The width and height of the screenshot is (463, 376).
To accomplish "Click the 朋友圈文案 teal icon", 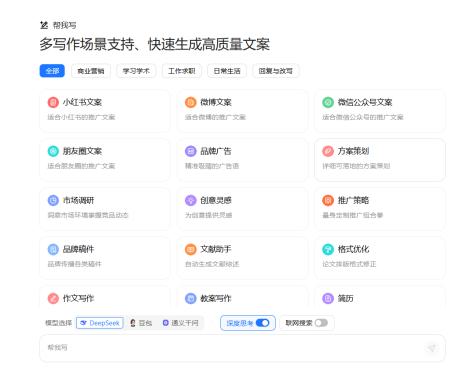I will [53, 151].
